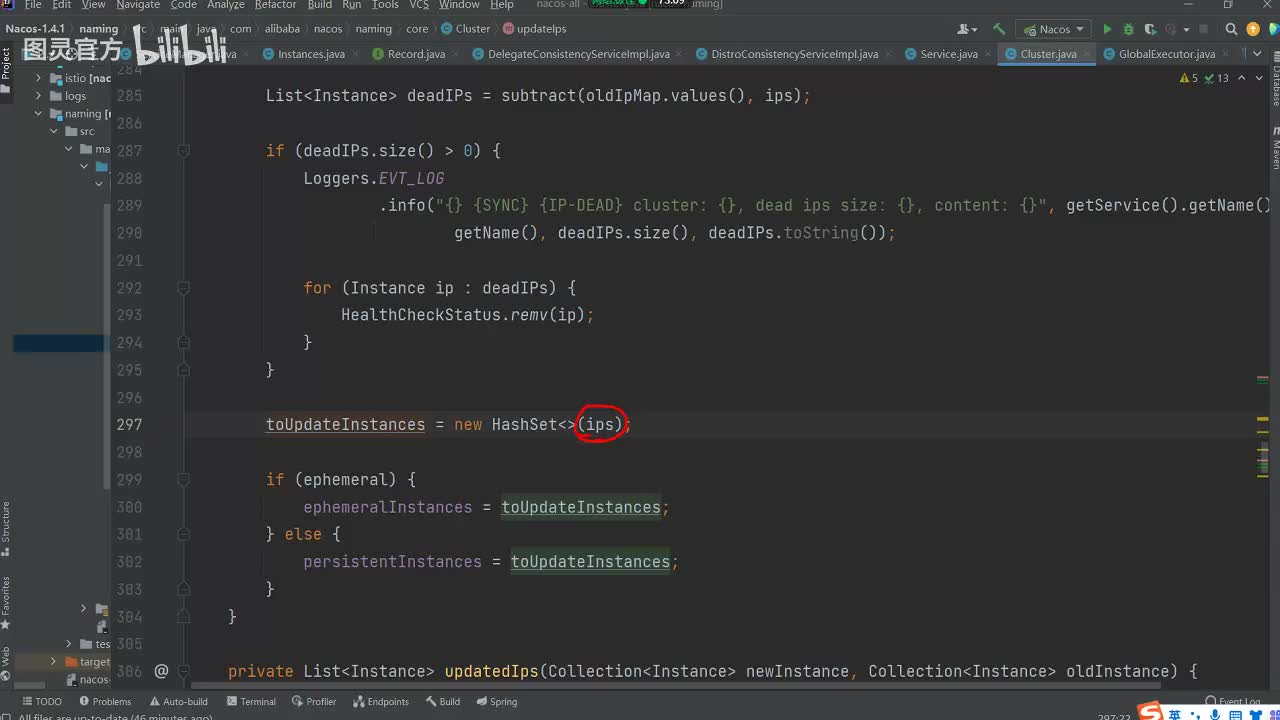Viewport: 1280px width, 720px height.
Task: Run Nacos with coverage
Action: [x=1151, y=29]
